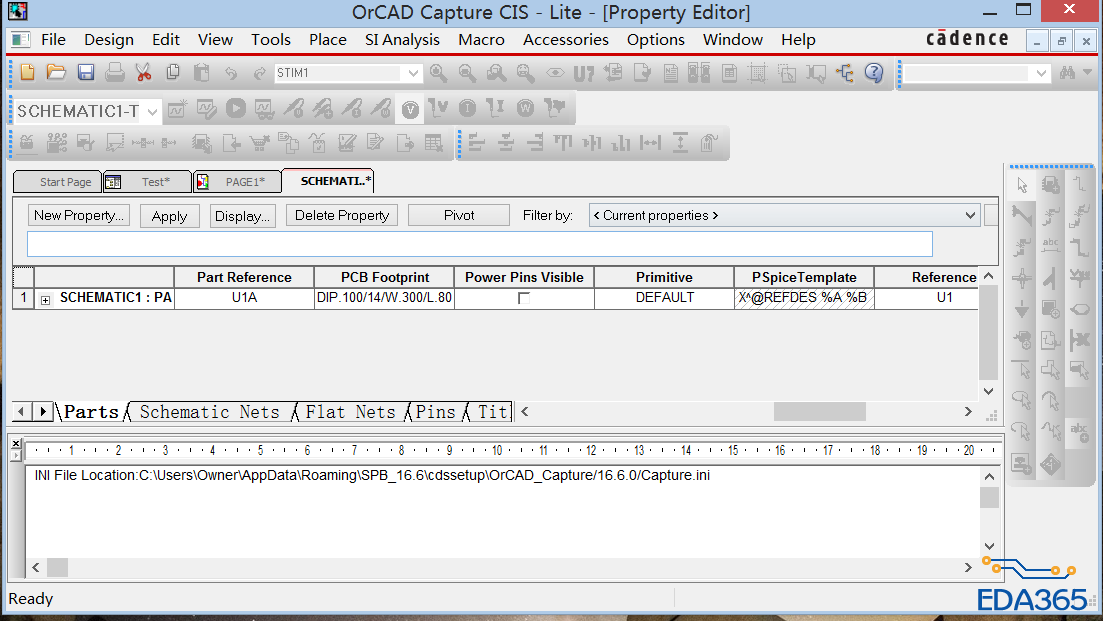Toggle the Voltage bias display V icon
The height and width of the screenshot is (621, 1103).
[x=410, y=109]
